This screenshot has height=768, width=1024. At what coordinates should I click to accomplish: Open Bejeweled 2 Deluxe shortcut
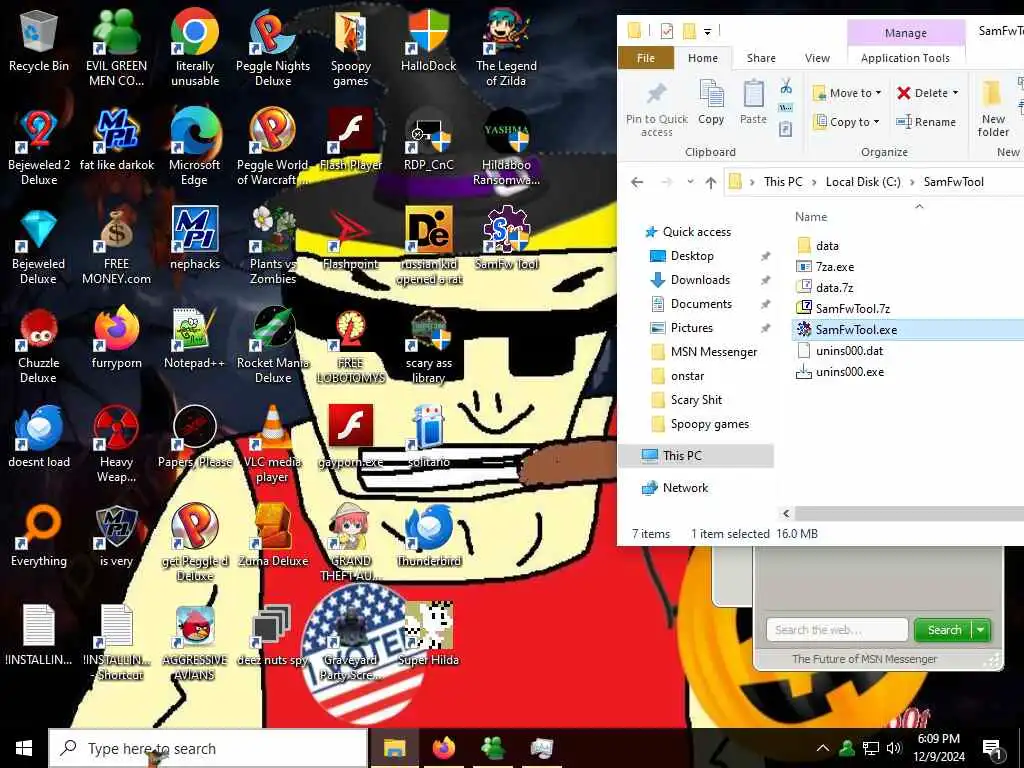(x=39, y=148)
